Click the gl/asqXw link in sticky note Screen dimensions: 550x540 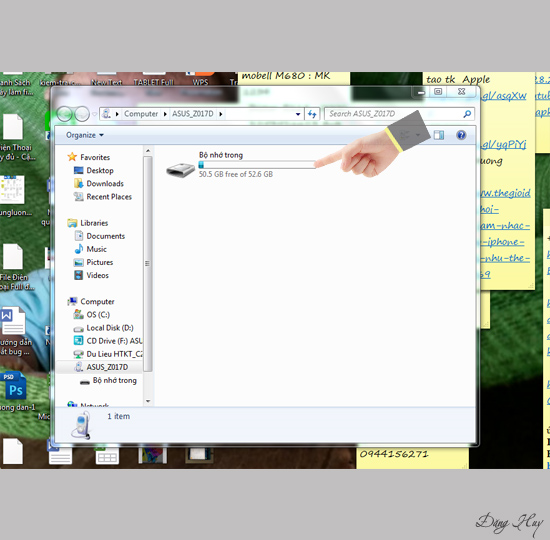click(x=504, y=95)
